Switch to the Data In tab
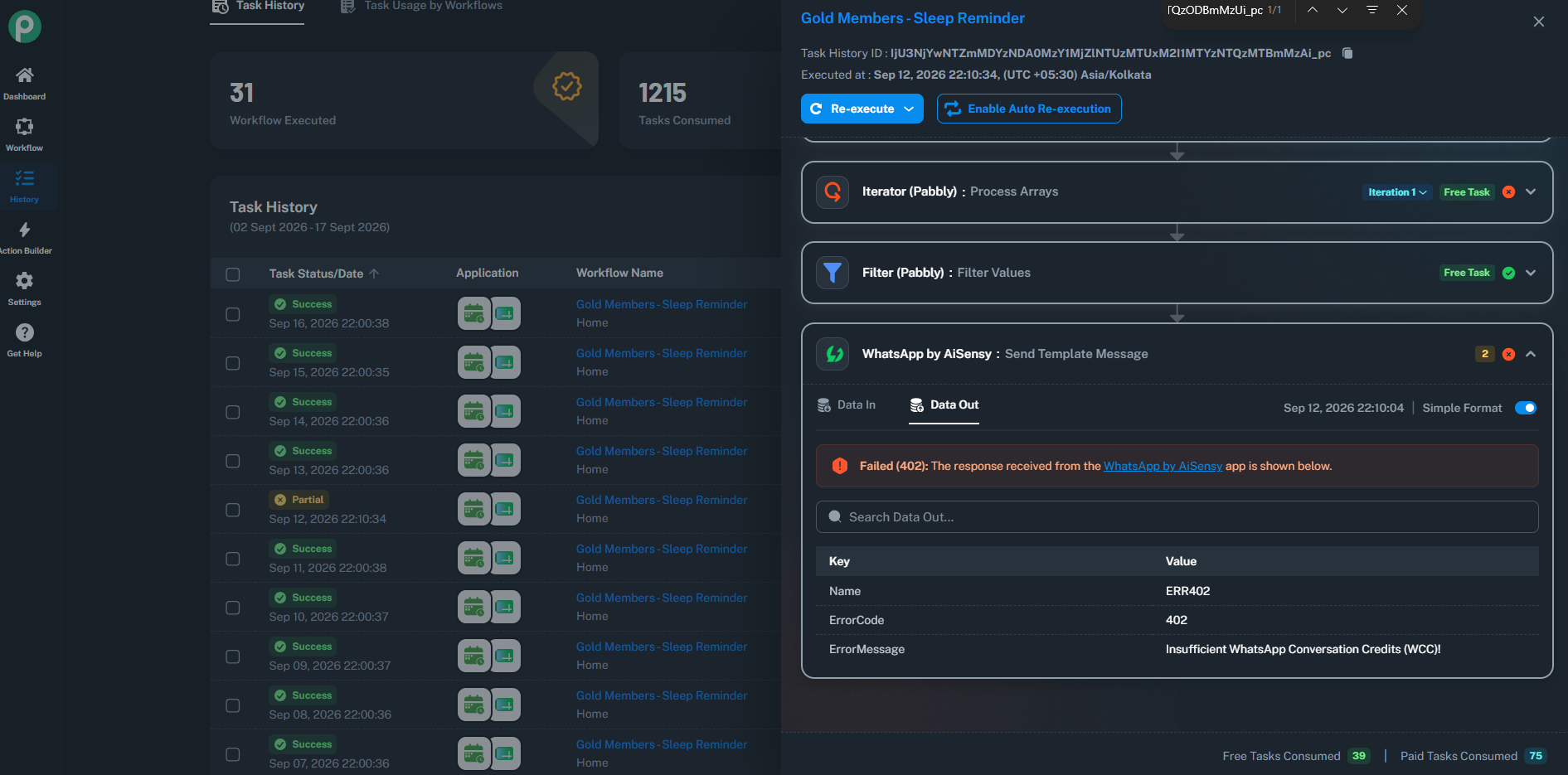This screenshot has height=775, width=1568. (847, 404)
